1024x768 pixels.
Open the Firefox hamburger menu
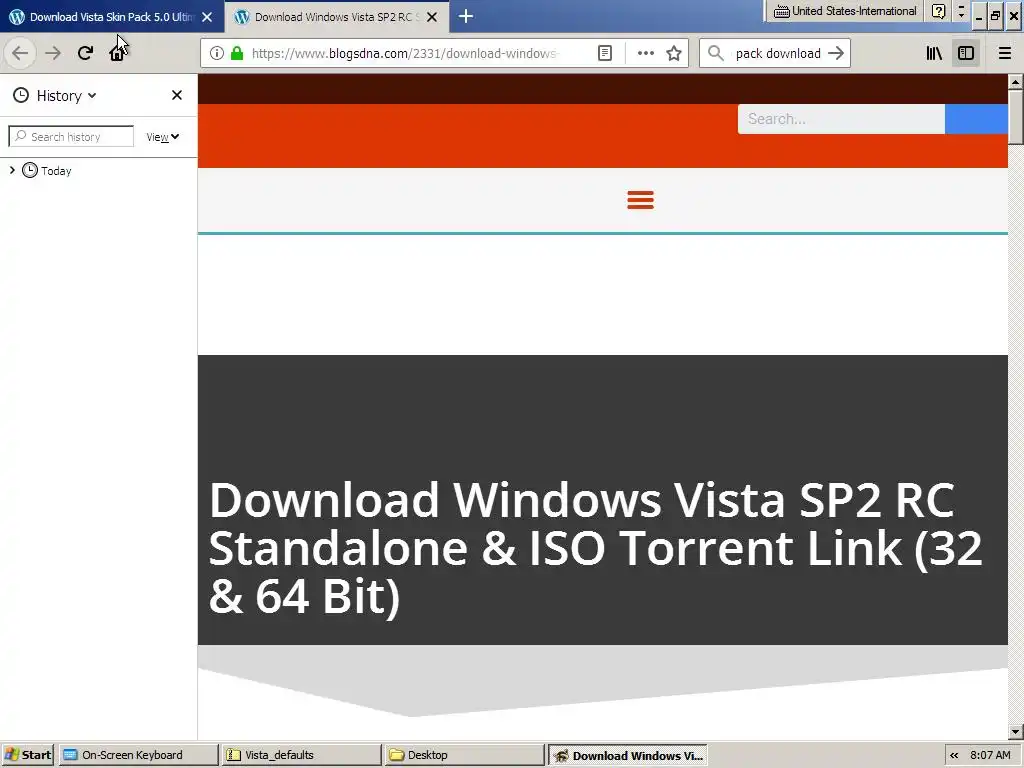(1005, 53)
